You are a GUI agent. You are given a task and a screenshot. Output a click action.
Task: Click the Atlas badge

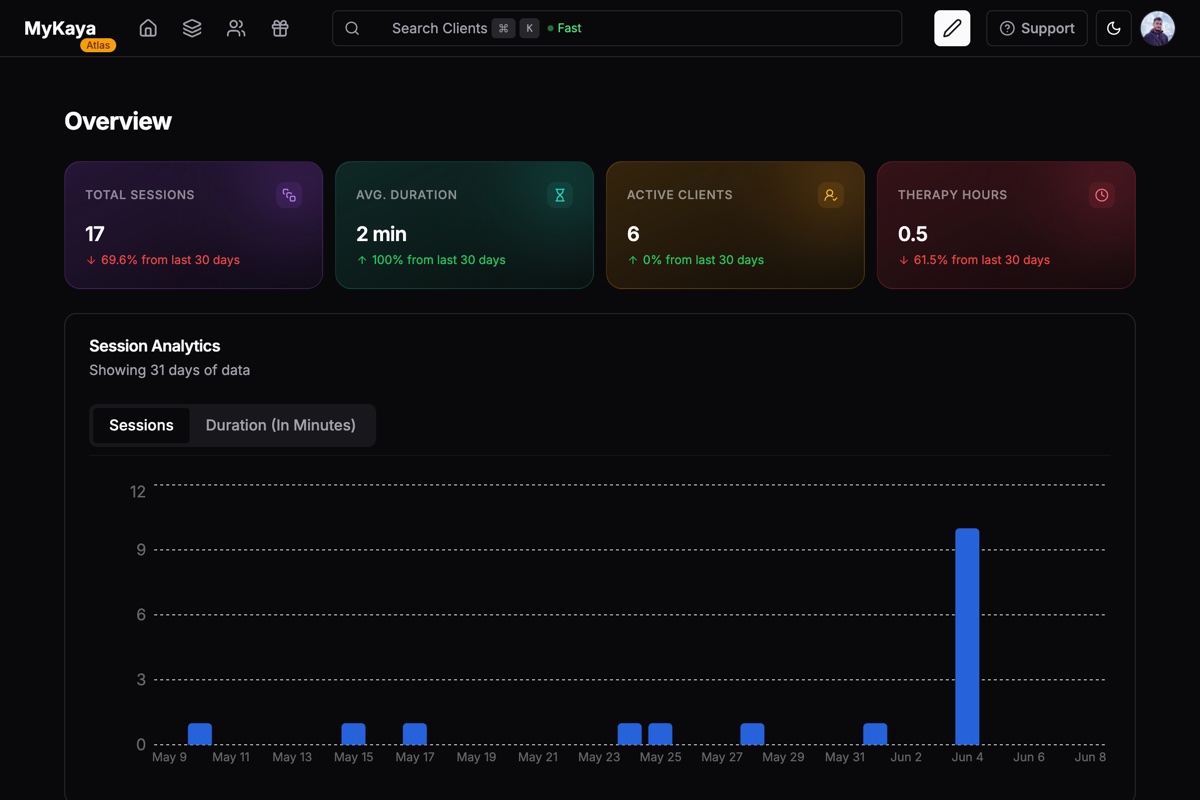pyautogui.click(x=98, y=45)
